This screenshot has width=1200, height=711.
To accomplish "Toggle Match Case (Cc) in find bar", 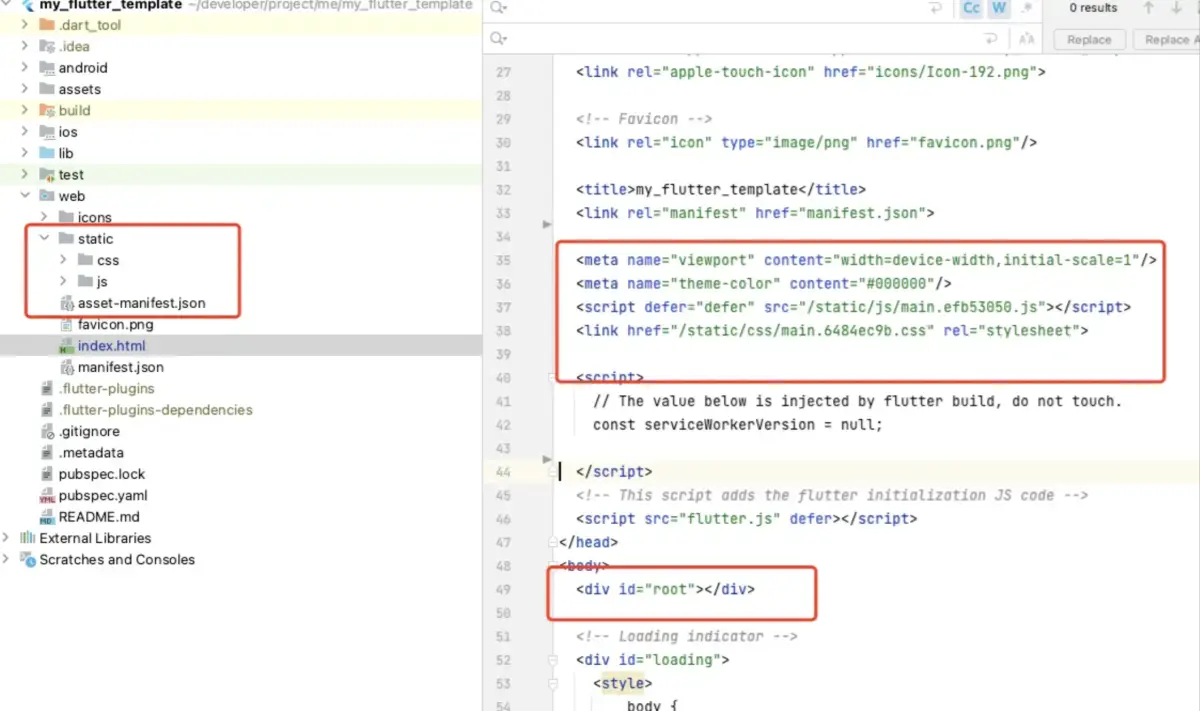I will (971, 8).
